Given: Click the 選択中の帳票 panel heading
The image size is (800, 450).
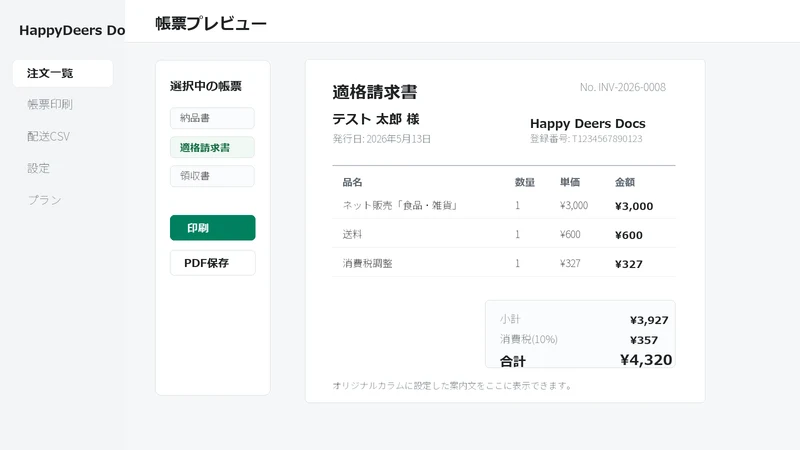Looking at the screenshot, I should [x=206, y=86].
